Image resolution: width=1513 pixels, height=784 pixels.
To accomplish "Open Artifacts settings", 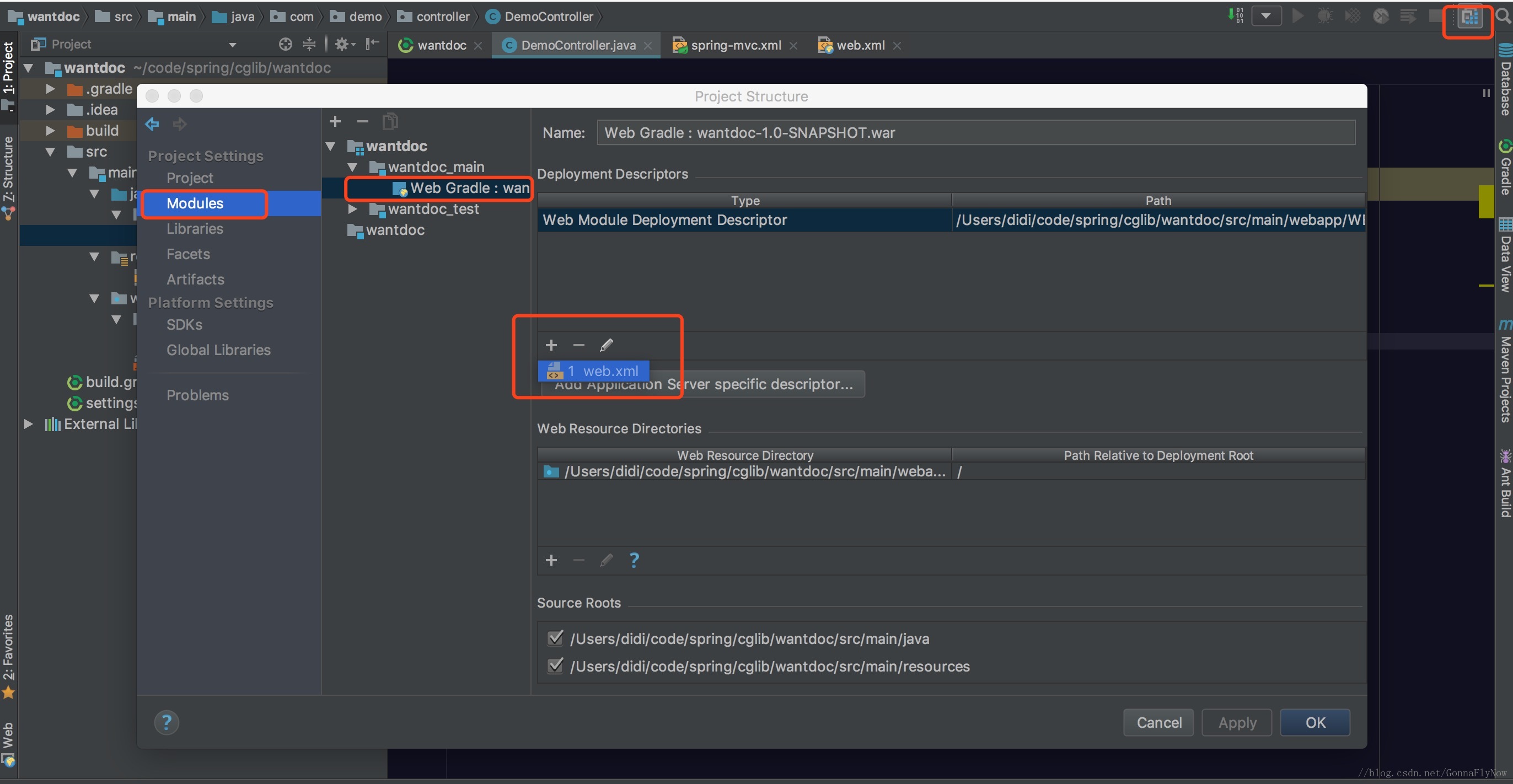I will (195, 280).
